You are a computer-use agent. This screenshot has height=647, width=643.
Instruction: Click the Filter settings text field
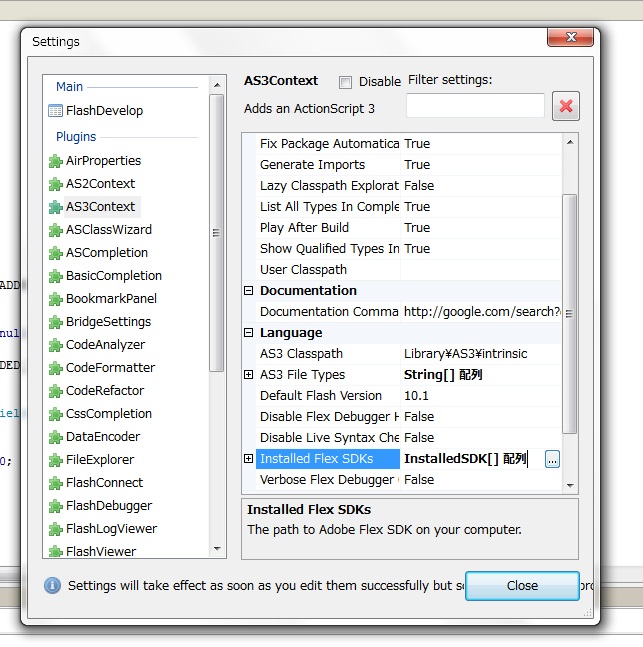click(475, 106)
